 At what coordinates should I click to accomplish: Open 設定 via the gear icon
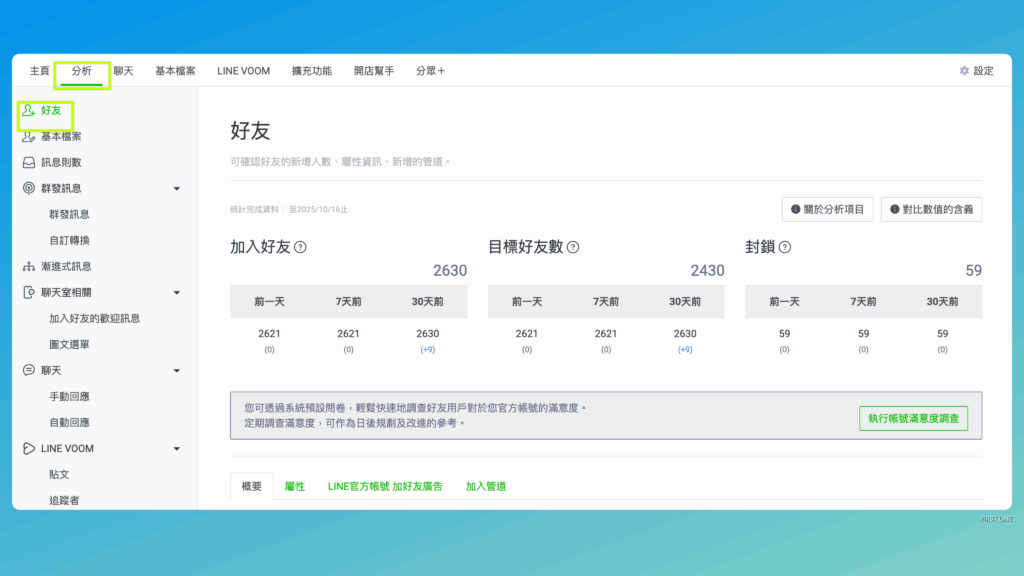point(964,71)
